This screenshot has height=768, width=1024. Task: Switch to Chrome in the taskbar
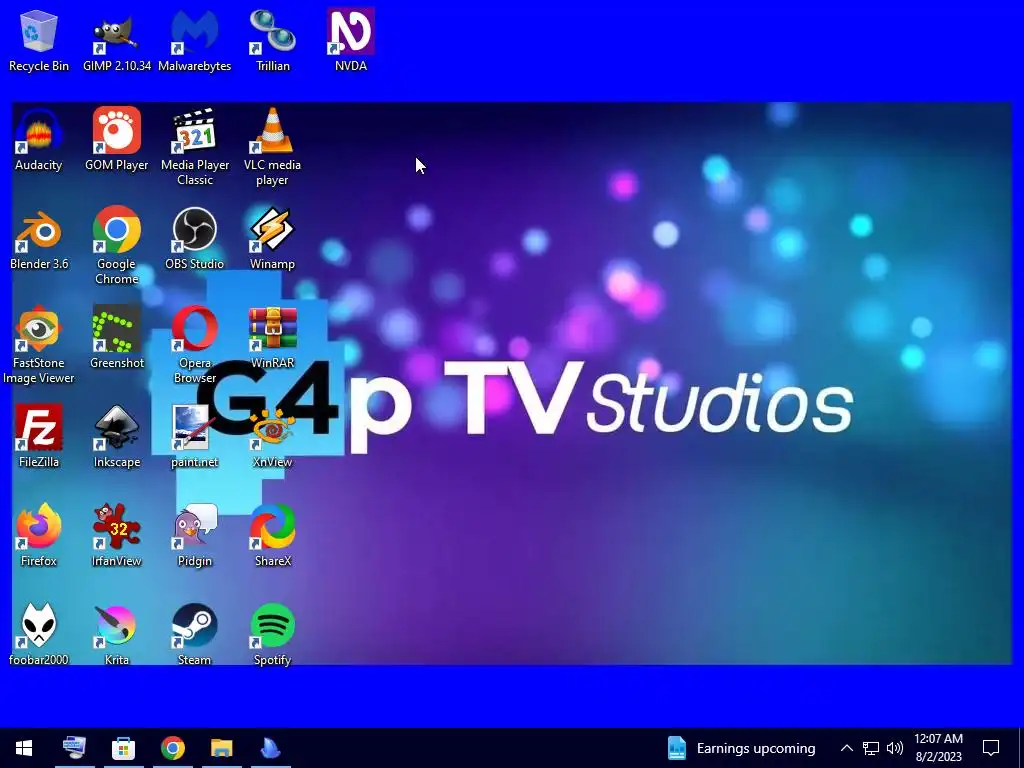click(x=172, y=748)
